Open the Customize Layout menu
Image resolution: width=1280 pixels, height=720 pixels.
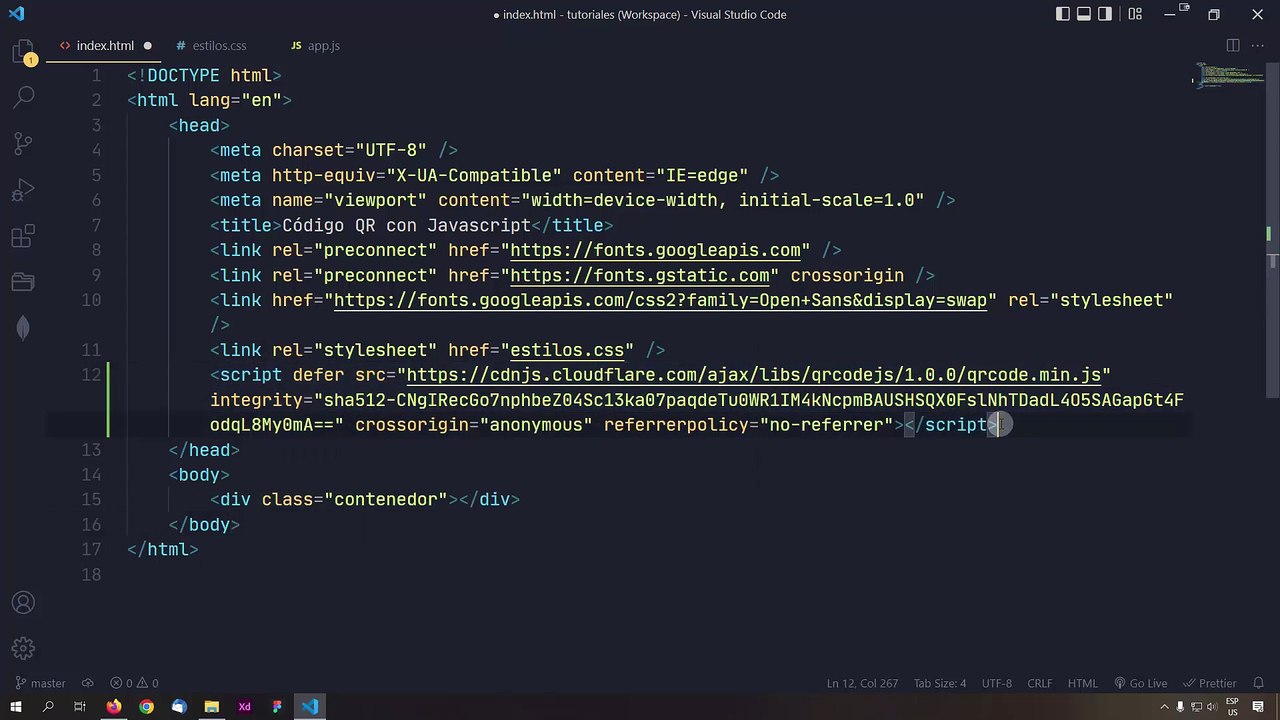point(1135,14)
